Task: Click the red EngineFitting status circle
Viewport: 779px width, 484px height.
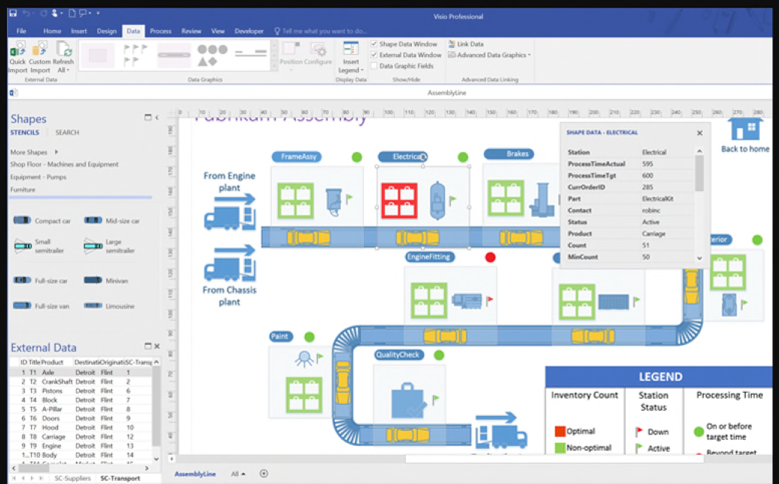Action: pos(490,257)
